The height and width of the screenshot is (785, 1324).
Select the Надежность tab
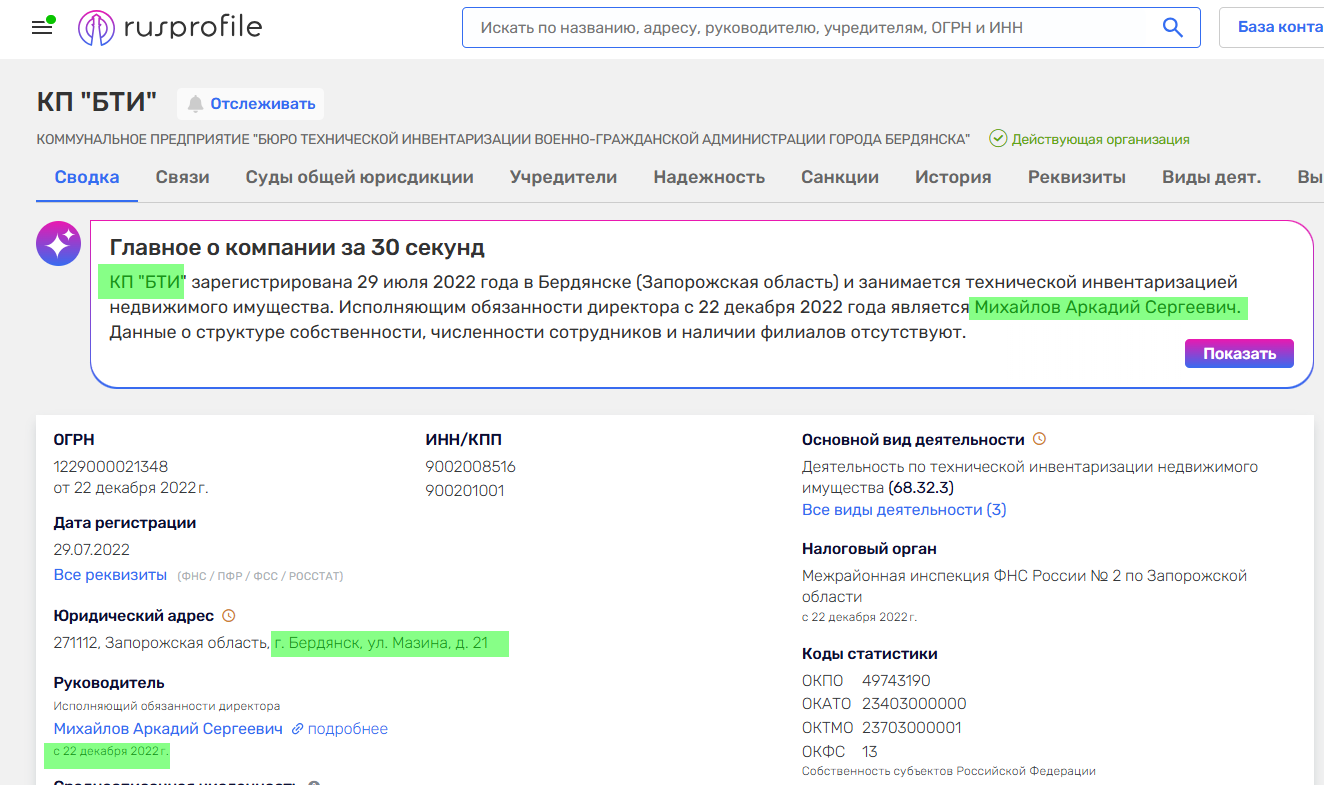pos(708,177)
